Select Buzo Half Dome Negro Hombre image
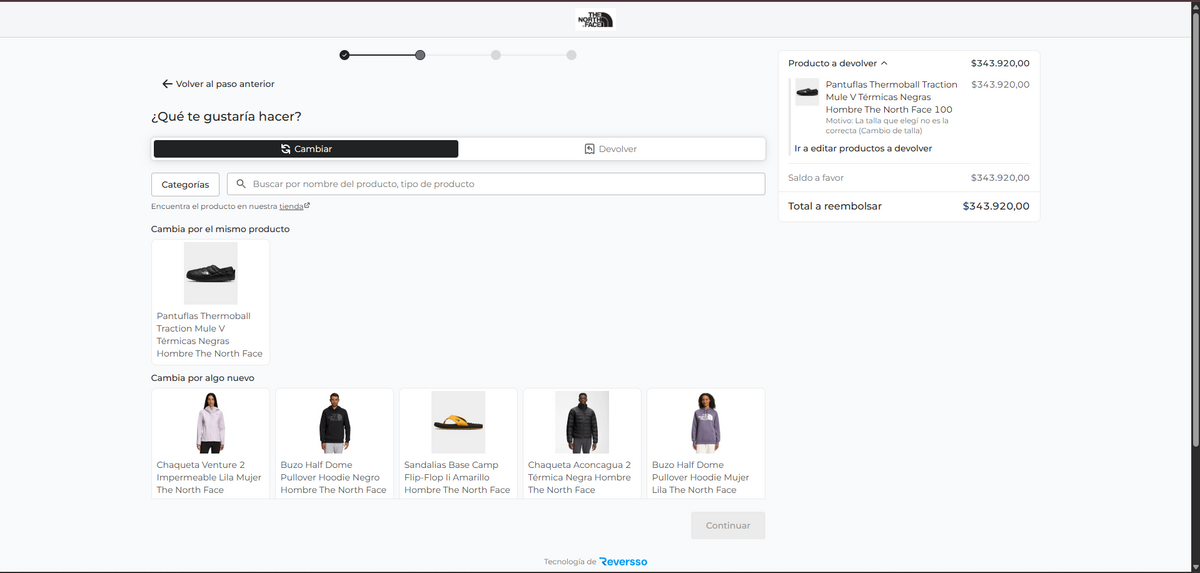 pos(334,422)
